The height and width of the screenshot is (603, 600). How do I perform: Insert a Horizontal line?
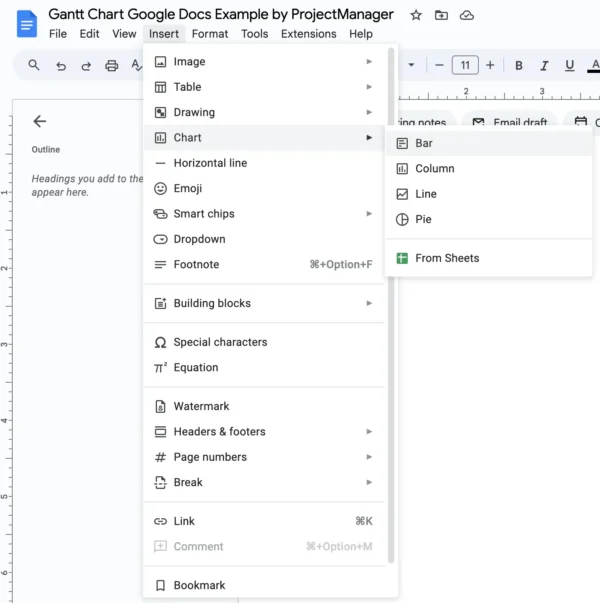tap(264, 163)
